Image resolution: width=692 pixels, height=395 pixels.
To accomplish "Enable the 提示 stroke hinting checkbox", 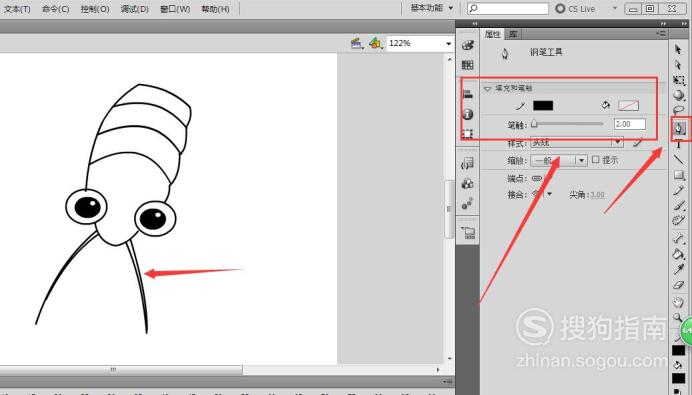I will click(595, 160).
